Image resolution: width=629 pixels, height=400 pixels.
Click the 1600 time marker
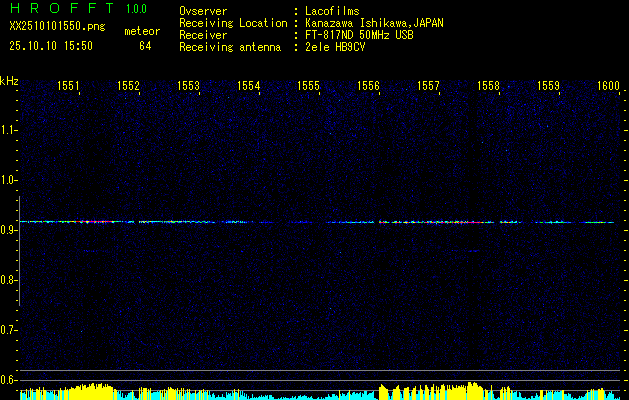(x=608, y=87)
